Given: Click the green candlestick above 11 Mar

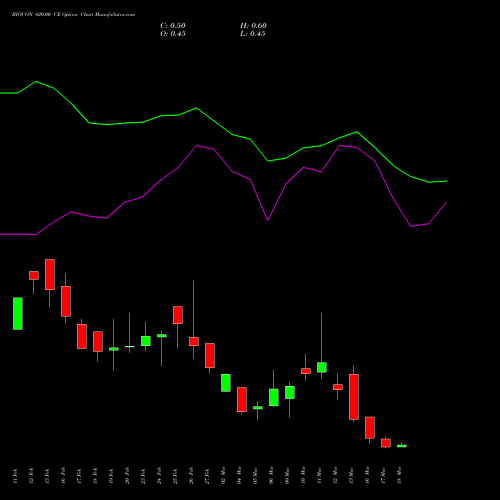Looking at the screenshot, I should point(322,367).
